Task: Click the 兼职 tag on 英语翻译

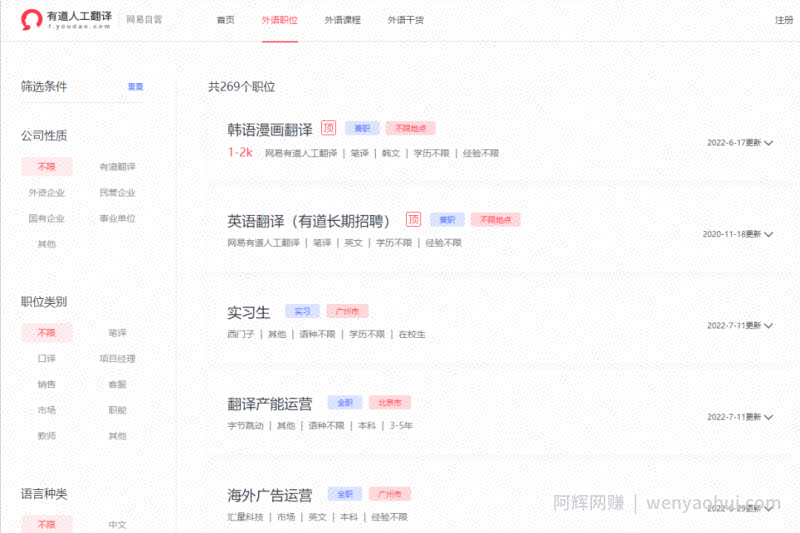Action: [447, 219]
